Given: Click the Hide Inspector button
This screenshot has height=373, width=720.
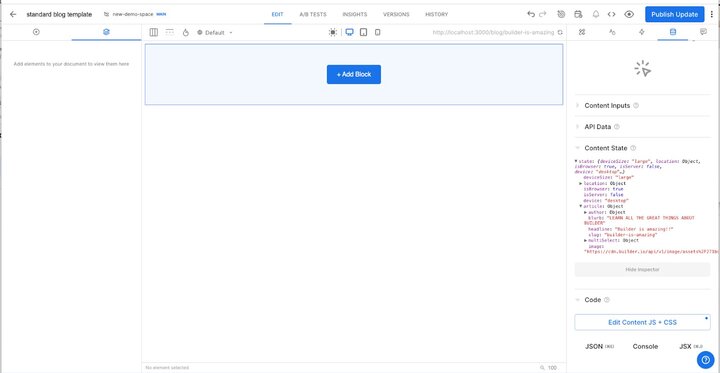Looking at the screenshot, I should click(x=642, y=270).
